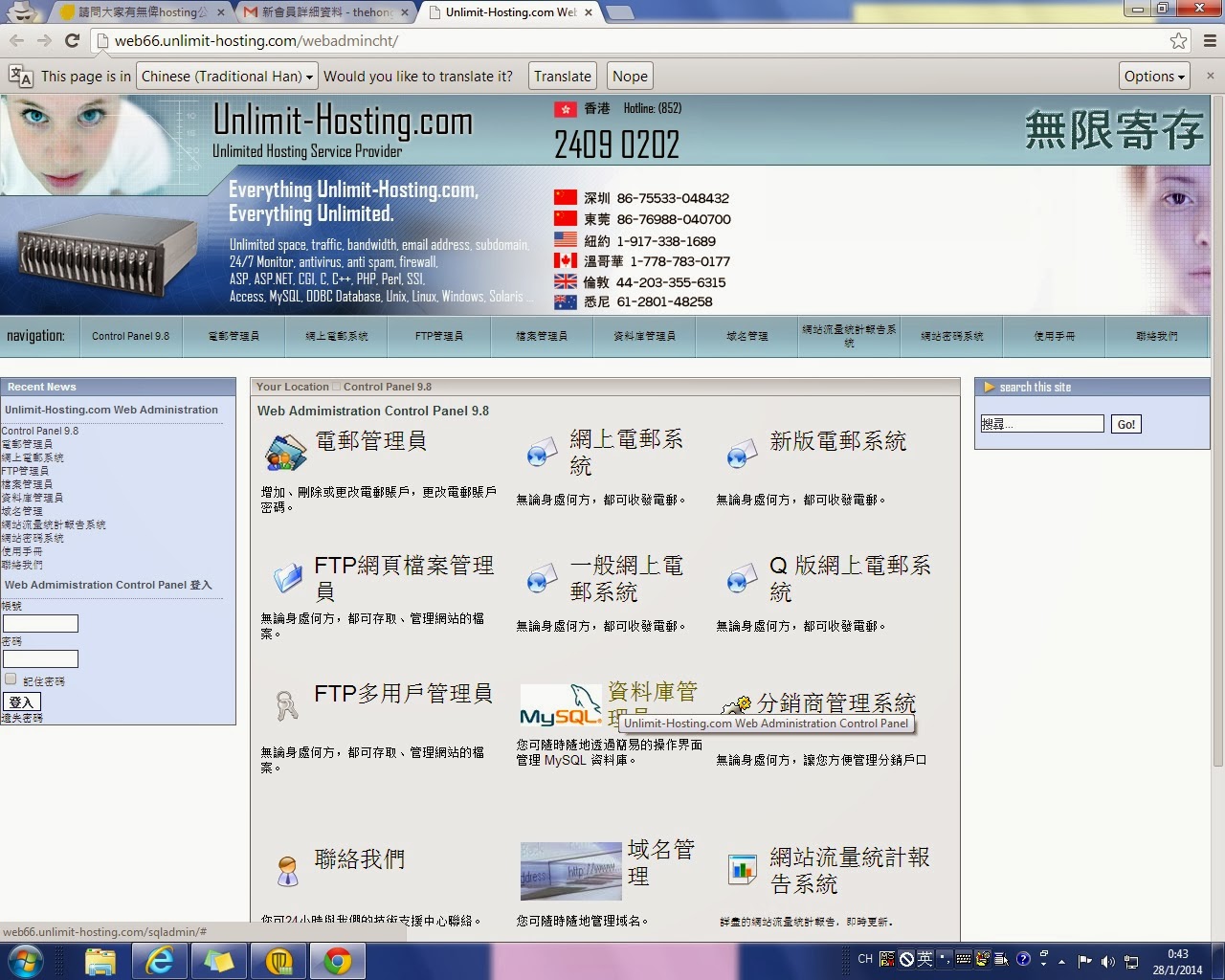Click the 電郵管理員 heading link

371,440
